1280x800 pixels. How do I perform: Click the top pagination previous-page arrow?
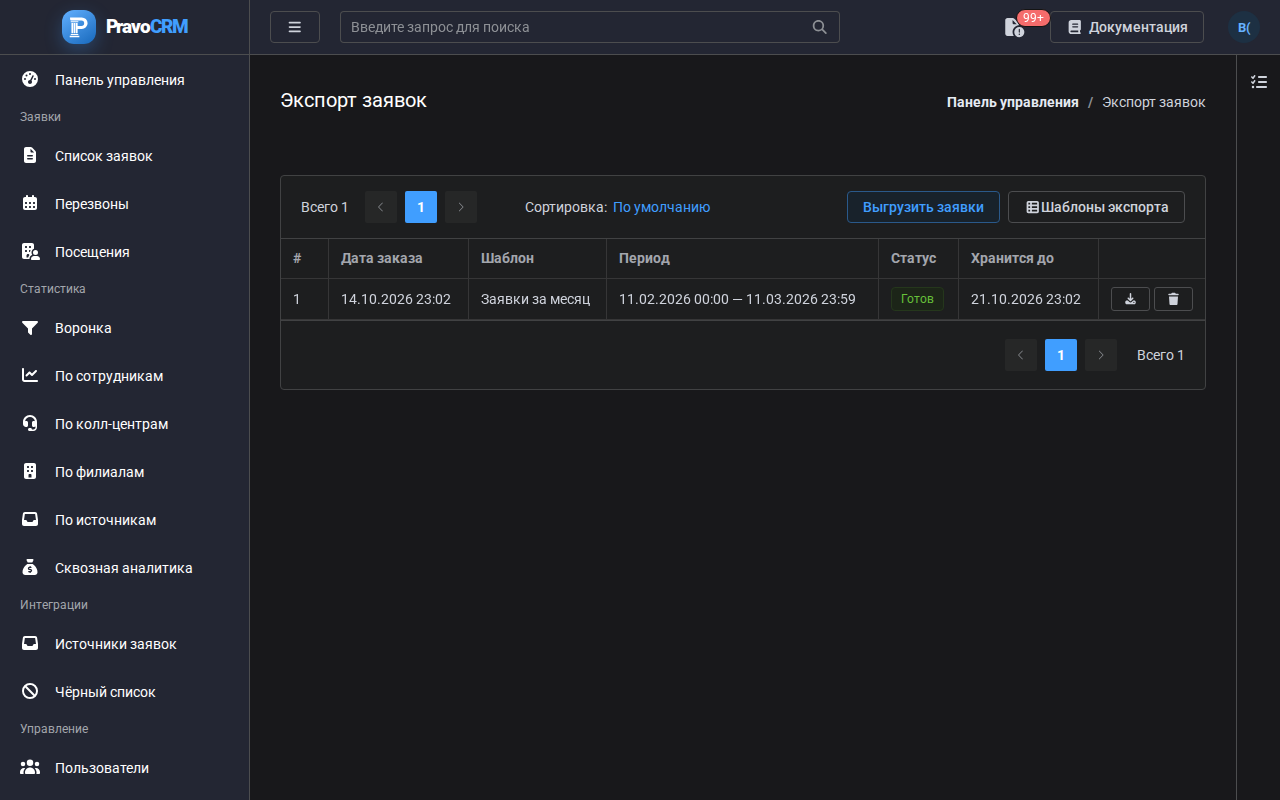tap(381, 207)
